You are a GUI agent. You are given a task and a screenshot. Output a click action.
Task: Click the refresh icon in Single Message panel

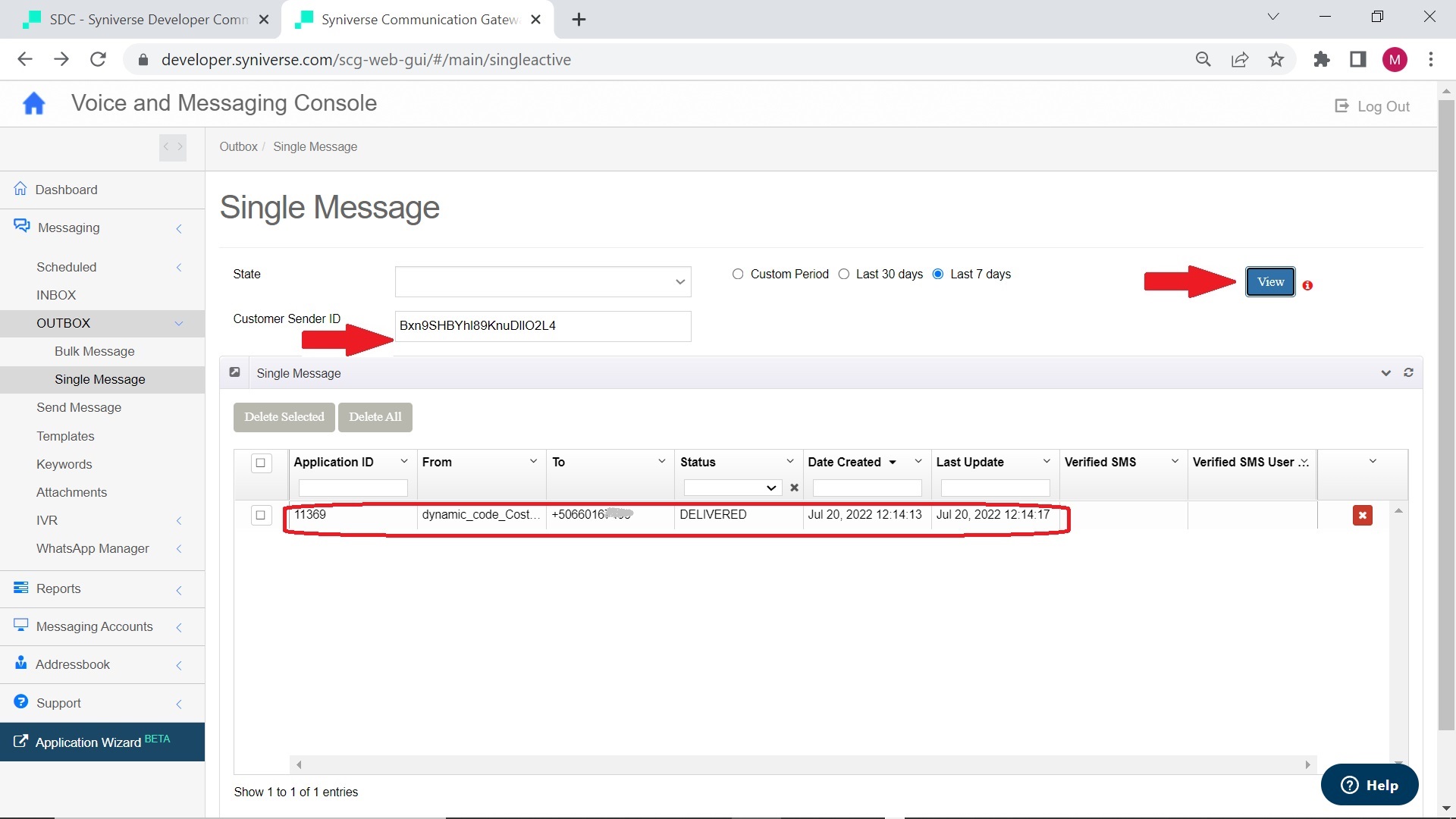(x=1408, y=373)
